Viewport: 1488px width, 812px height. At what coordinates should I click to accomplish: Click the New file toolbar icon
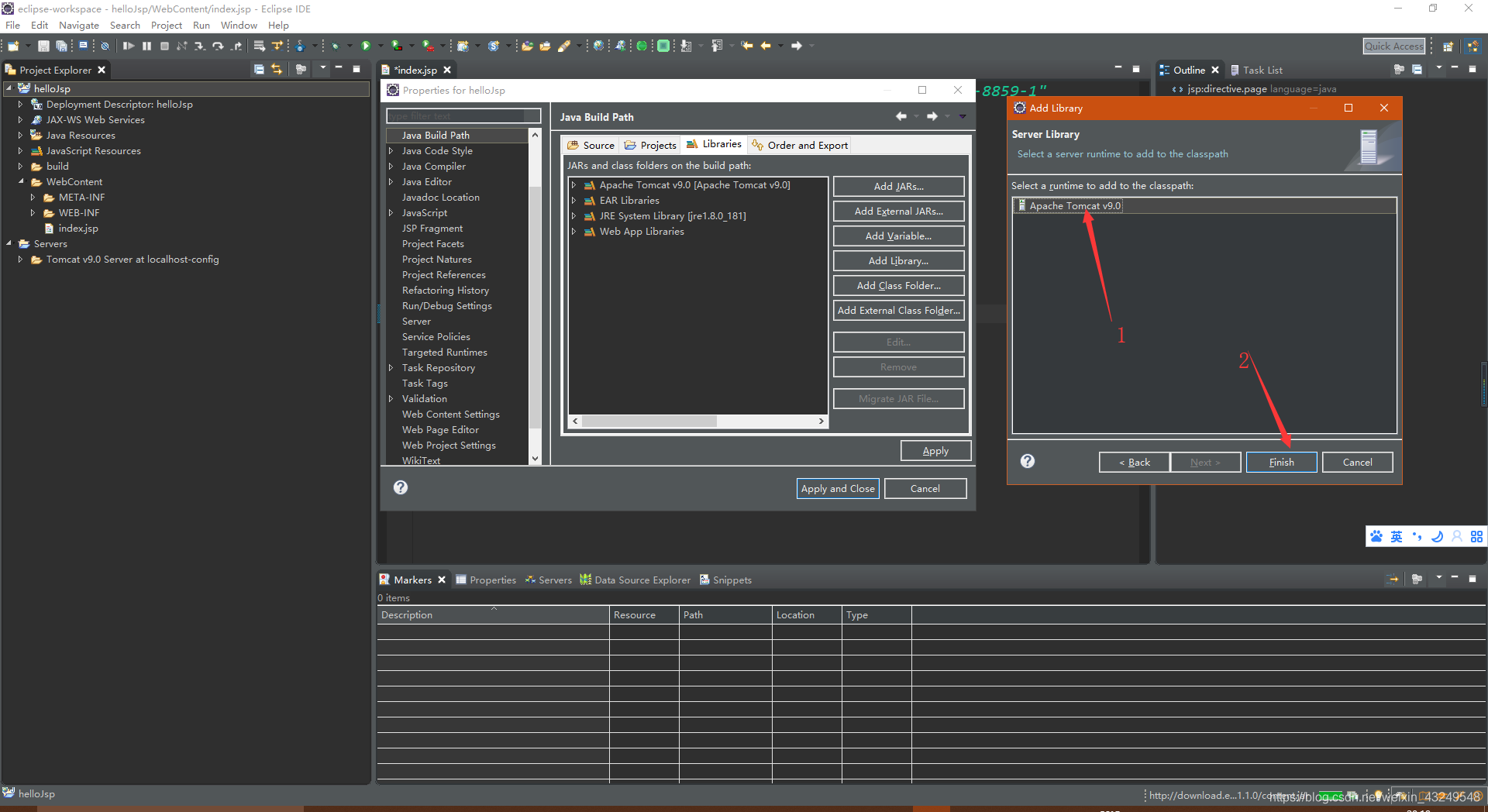pyautogui.click(x=13, y=46)
